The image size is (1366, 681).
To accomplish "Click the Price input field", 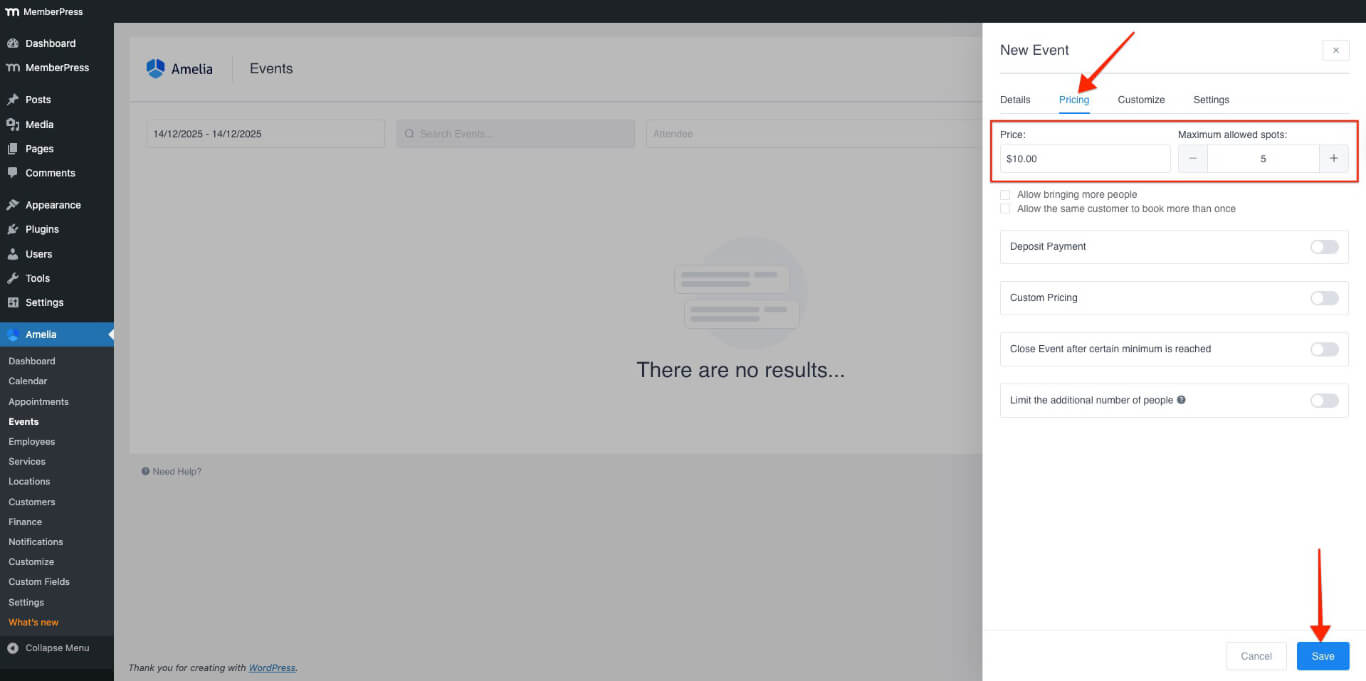I will pyautogui.click(x=1084, y=159).
